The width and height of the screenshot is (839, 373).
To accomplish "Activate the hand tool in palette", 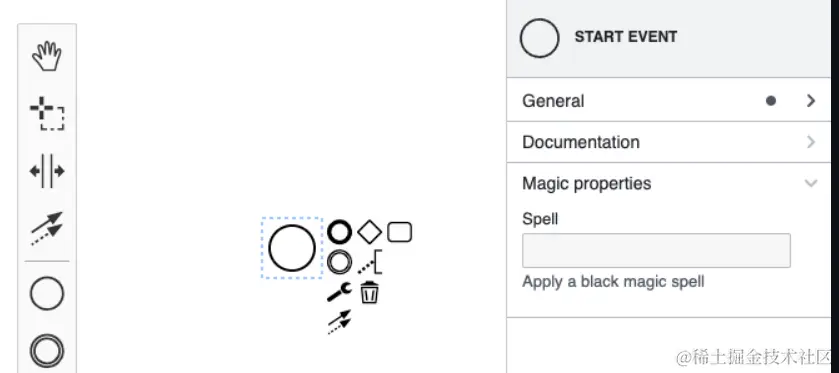I will [x=47, y=57].
